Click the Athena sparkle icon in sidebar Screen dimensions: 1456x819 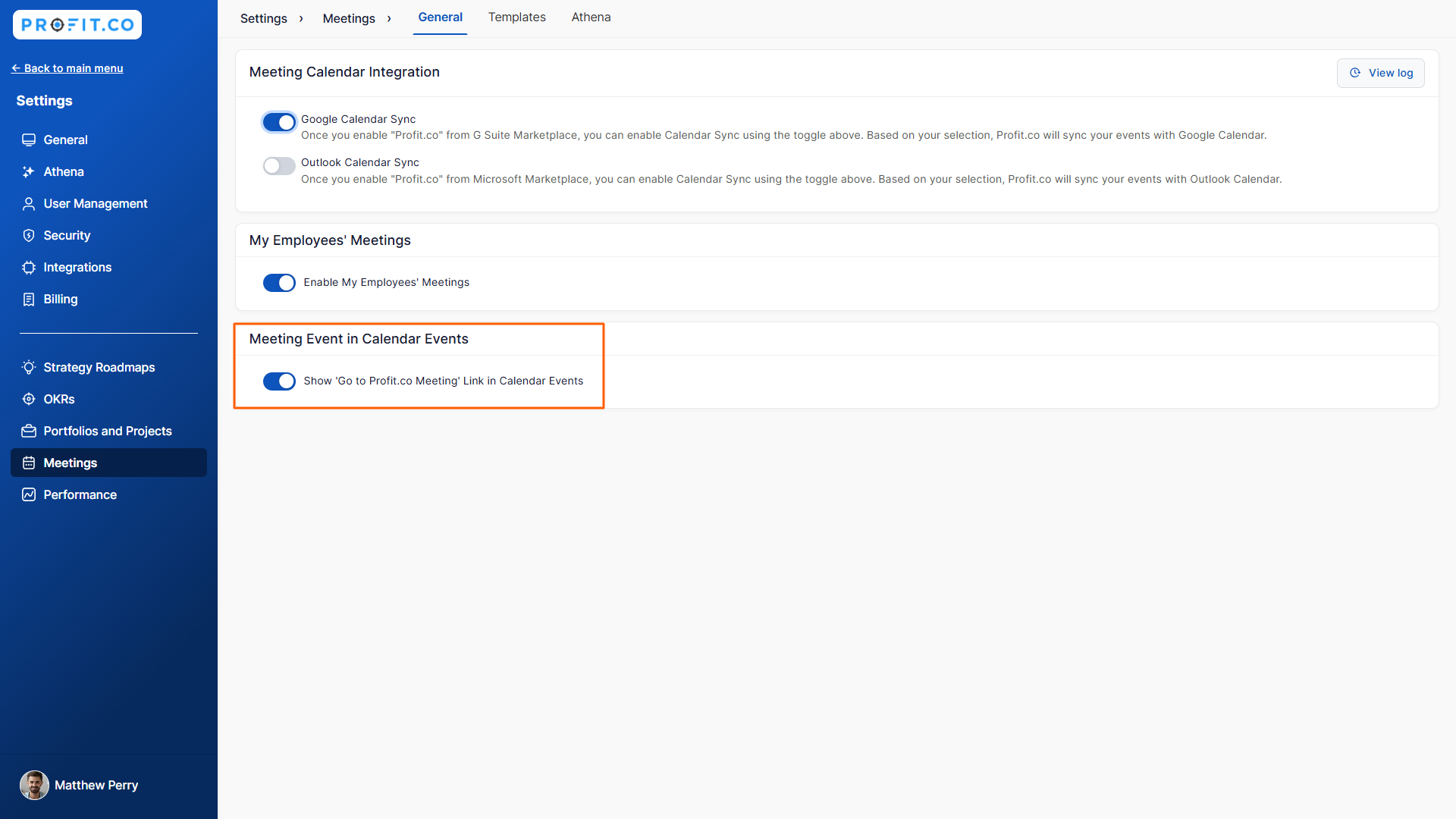(x=29, y=172)
